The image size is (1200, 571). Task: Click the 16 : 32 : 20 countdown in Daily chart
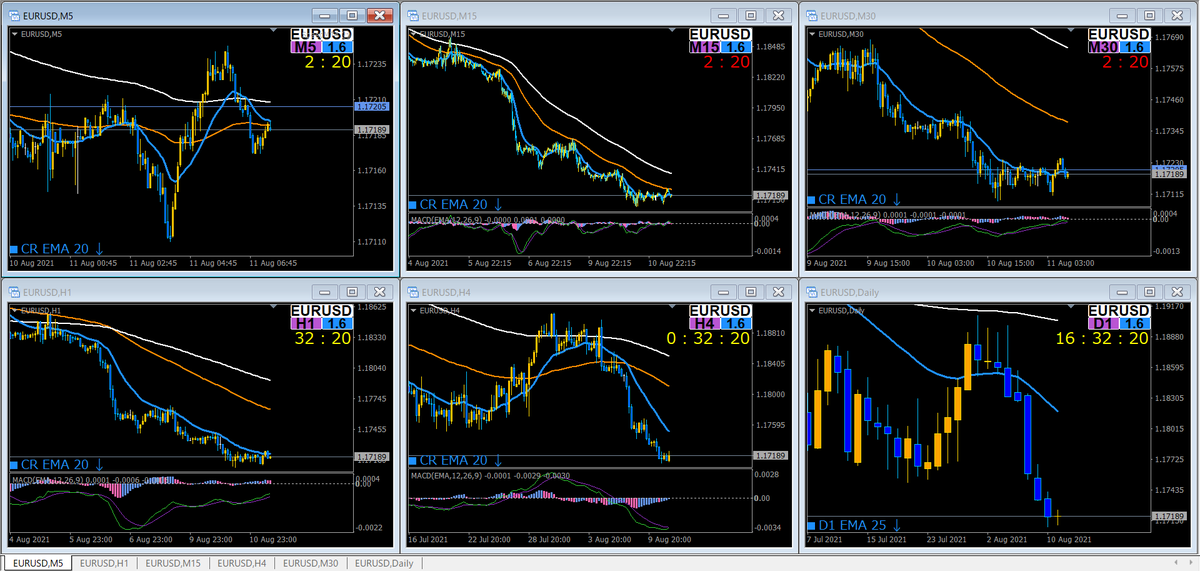coord(1100,340)
